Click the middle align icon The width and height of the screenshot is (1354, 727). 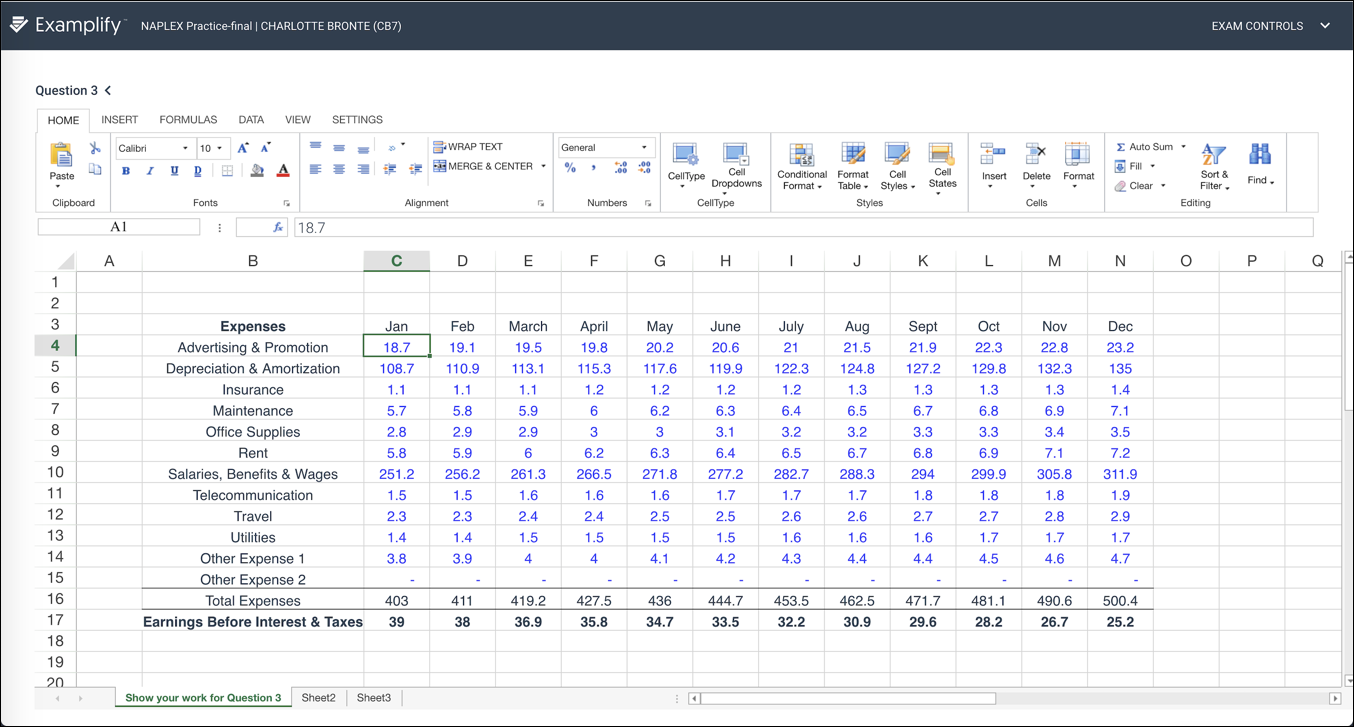(339, 147)
